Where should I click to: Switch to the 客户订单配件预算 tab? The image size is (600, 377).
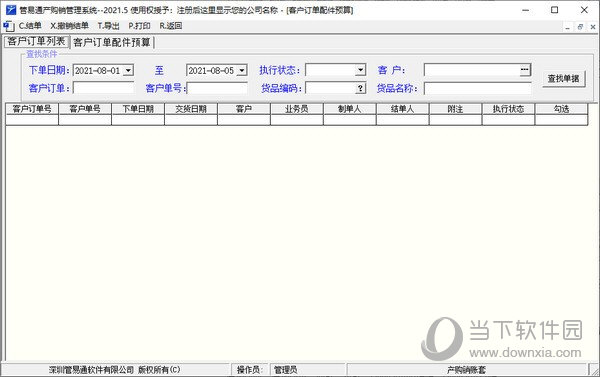click(112, 42)
